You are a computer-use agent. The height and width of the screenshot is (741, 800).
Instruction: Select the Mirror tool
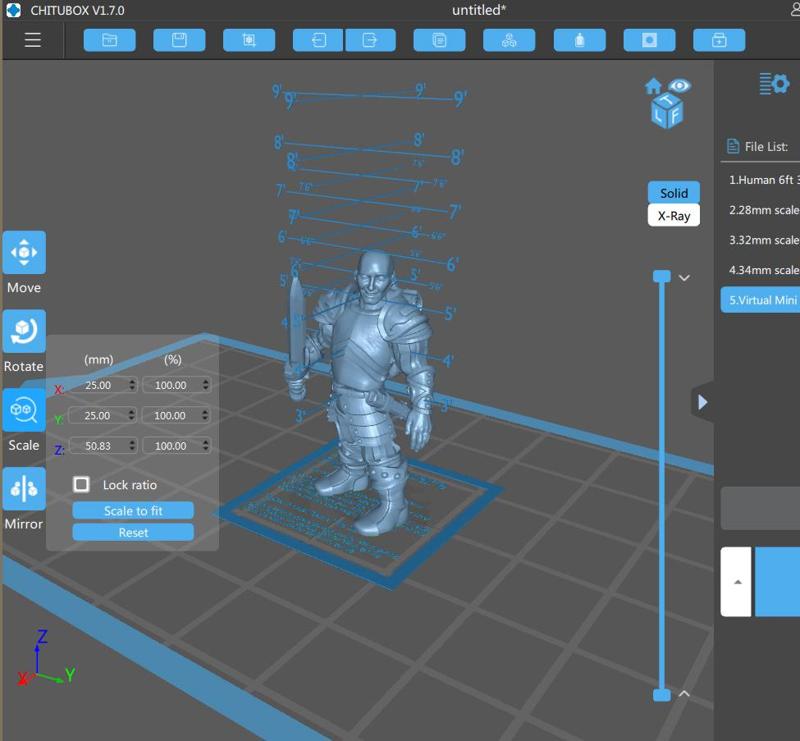pos(24,488)
